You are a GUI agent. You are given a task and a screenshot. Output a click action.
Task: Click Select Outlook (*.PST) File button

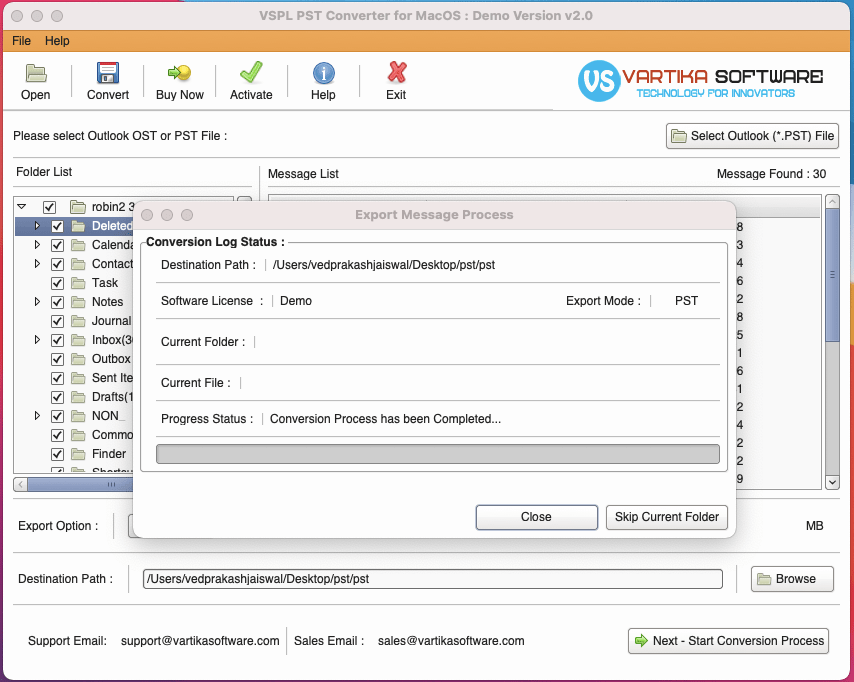[752, 136]
